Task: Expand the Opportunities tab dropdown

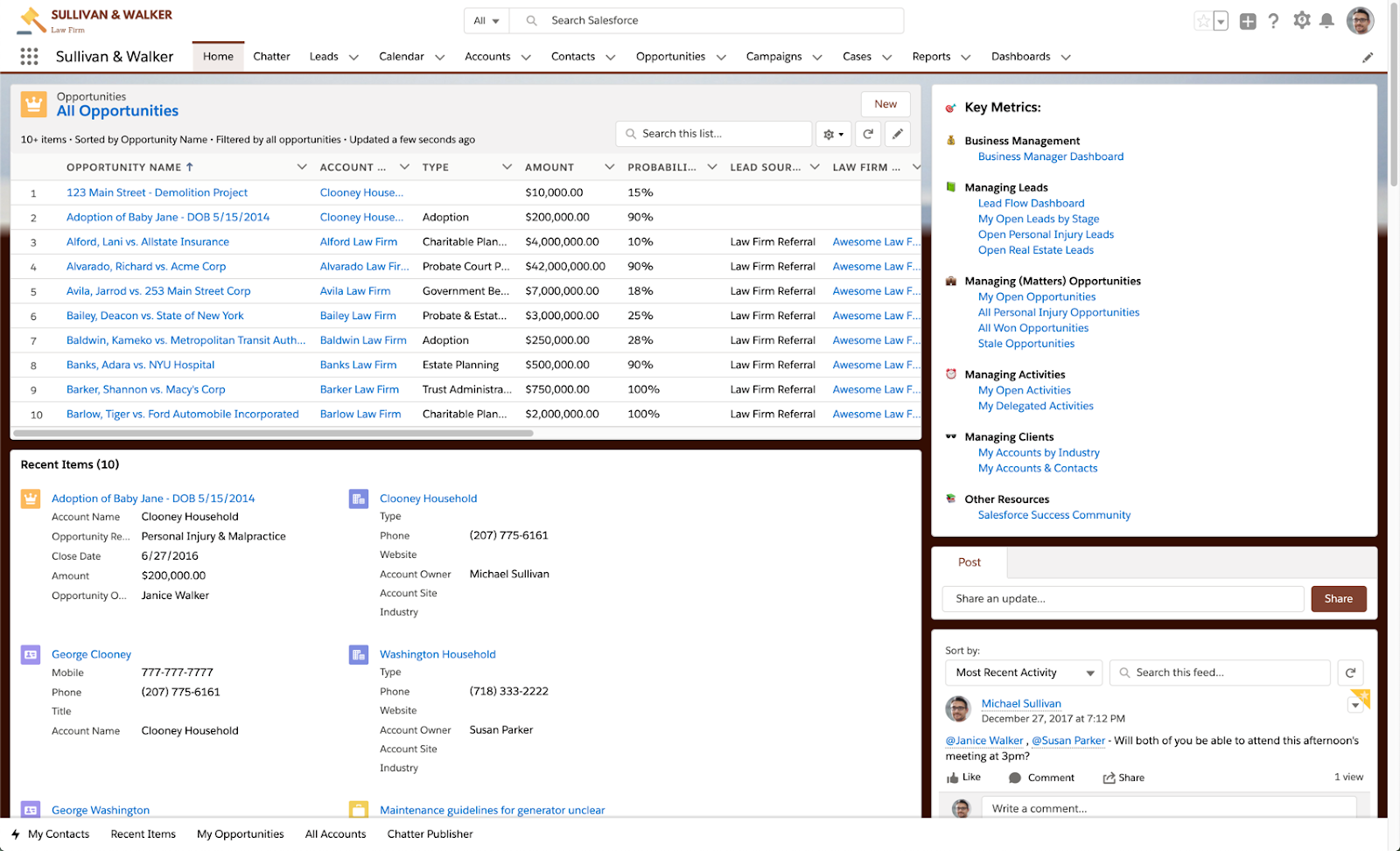Action: point(721,58)
